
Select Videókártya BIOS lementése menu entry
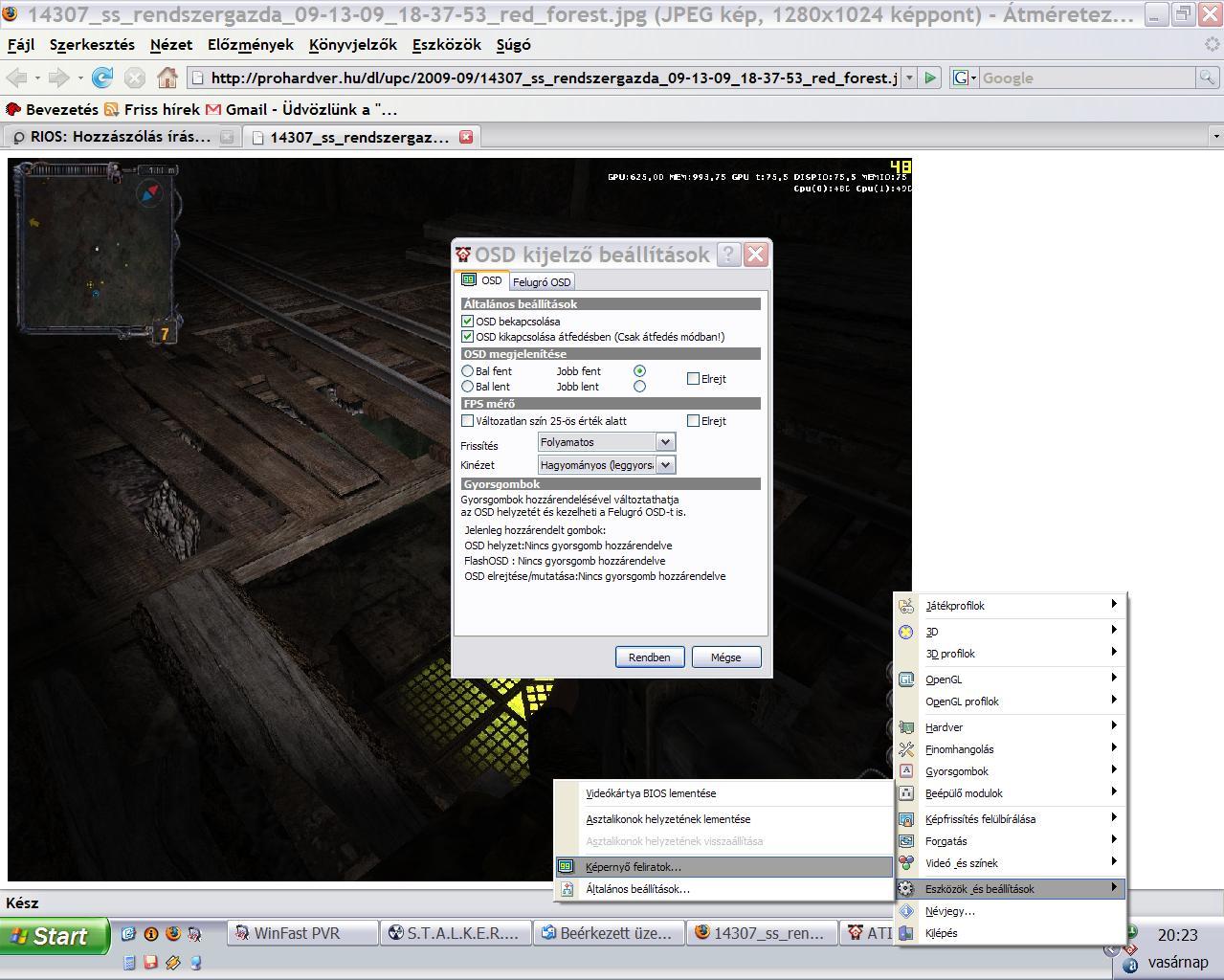tap(723, 793)
